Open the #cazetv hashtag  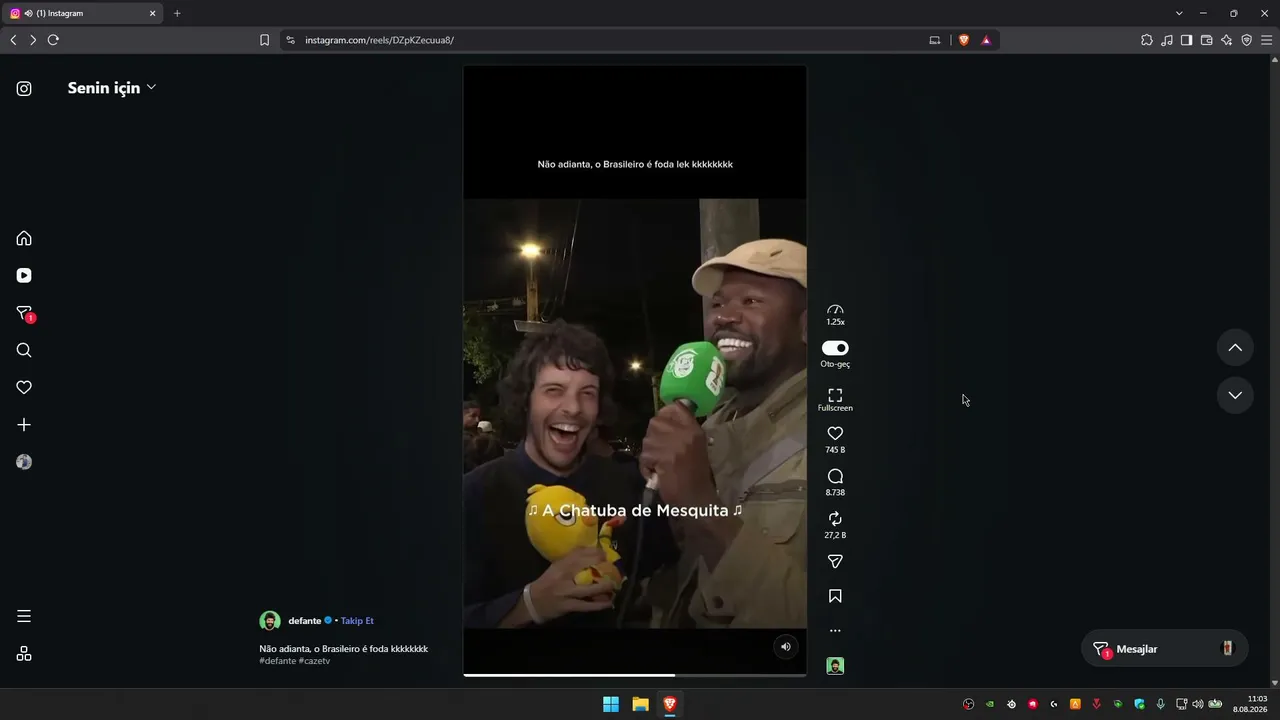pyautogui.click(x=314, y=661)
